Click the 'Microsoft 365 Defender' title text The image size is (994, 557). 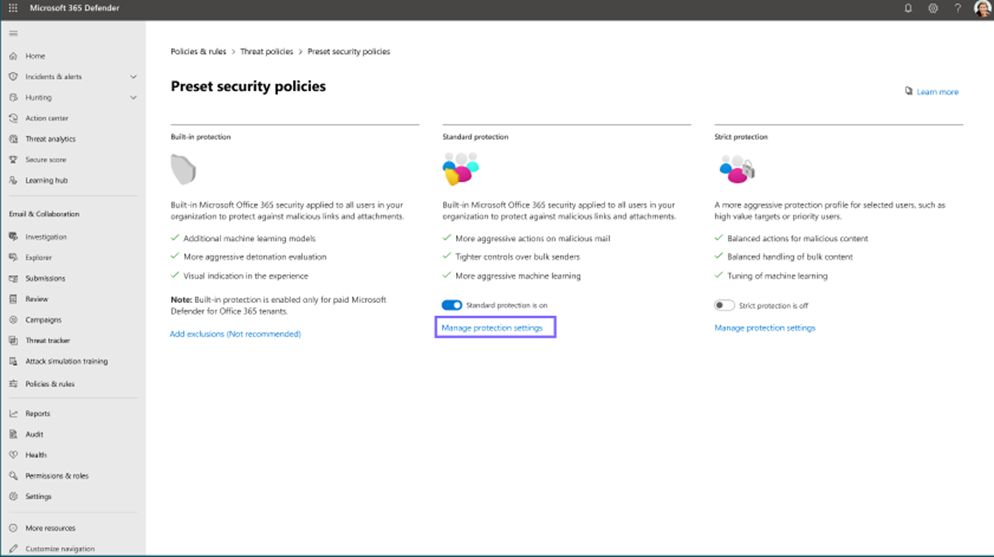[74, 8]
